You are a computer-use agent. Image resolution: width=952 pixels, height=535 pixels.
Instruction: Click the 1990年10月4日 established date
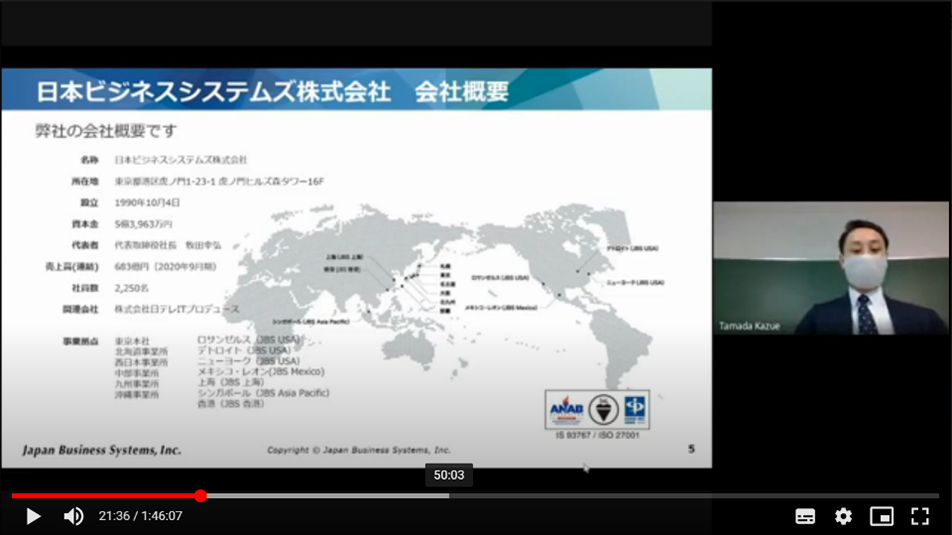click(x=148, y=202)
